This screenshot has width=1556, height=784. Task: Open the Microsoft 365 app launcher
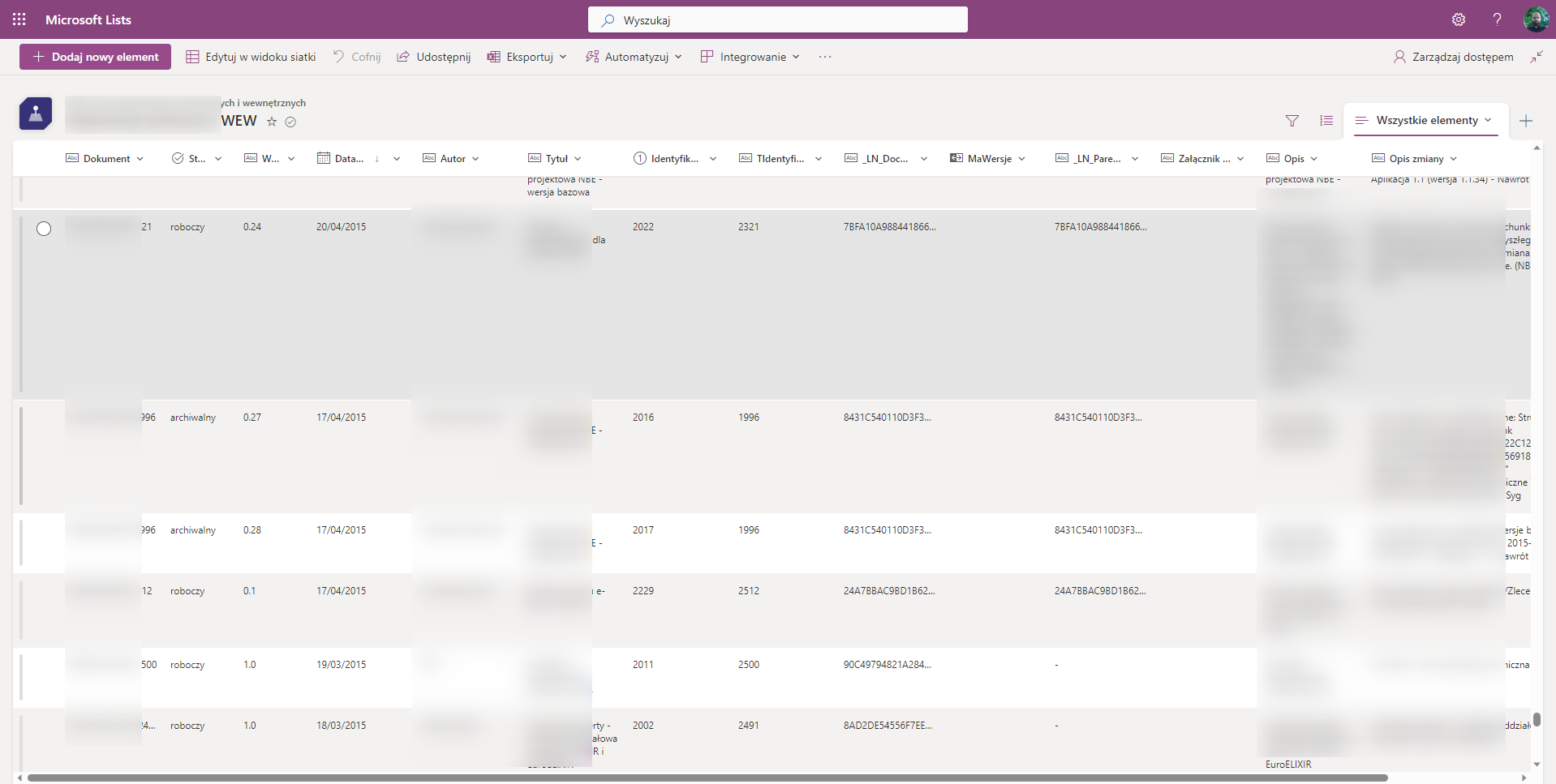19,19
